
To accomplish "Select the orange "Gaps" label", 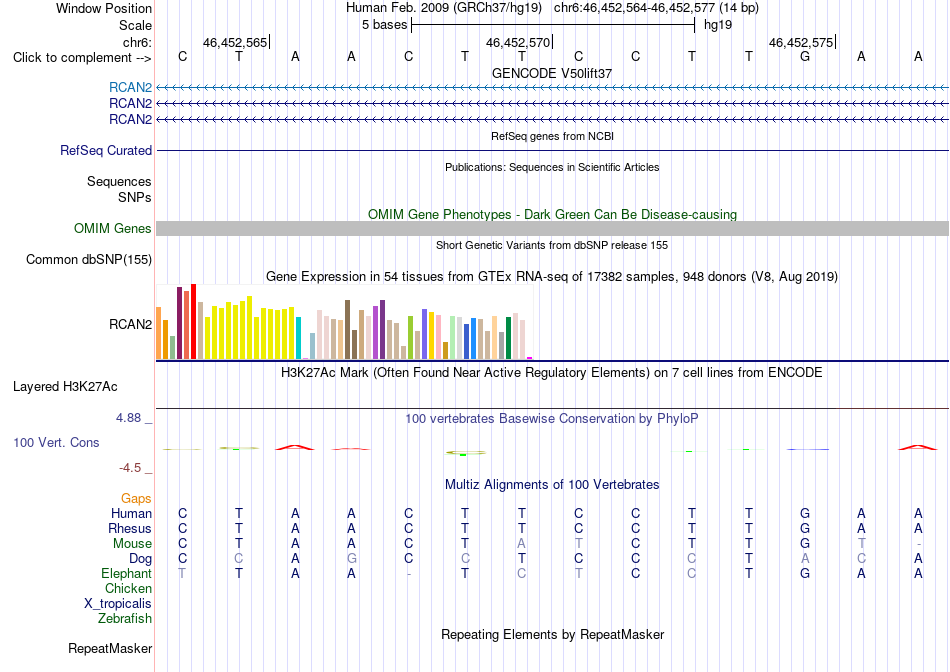I will tap(136, 498).
